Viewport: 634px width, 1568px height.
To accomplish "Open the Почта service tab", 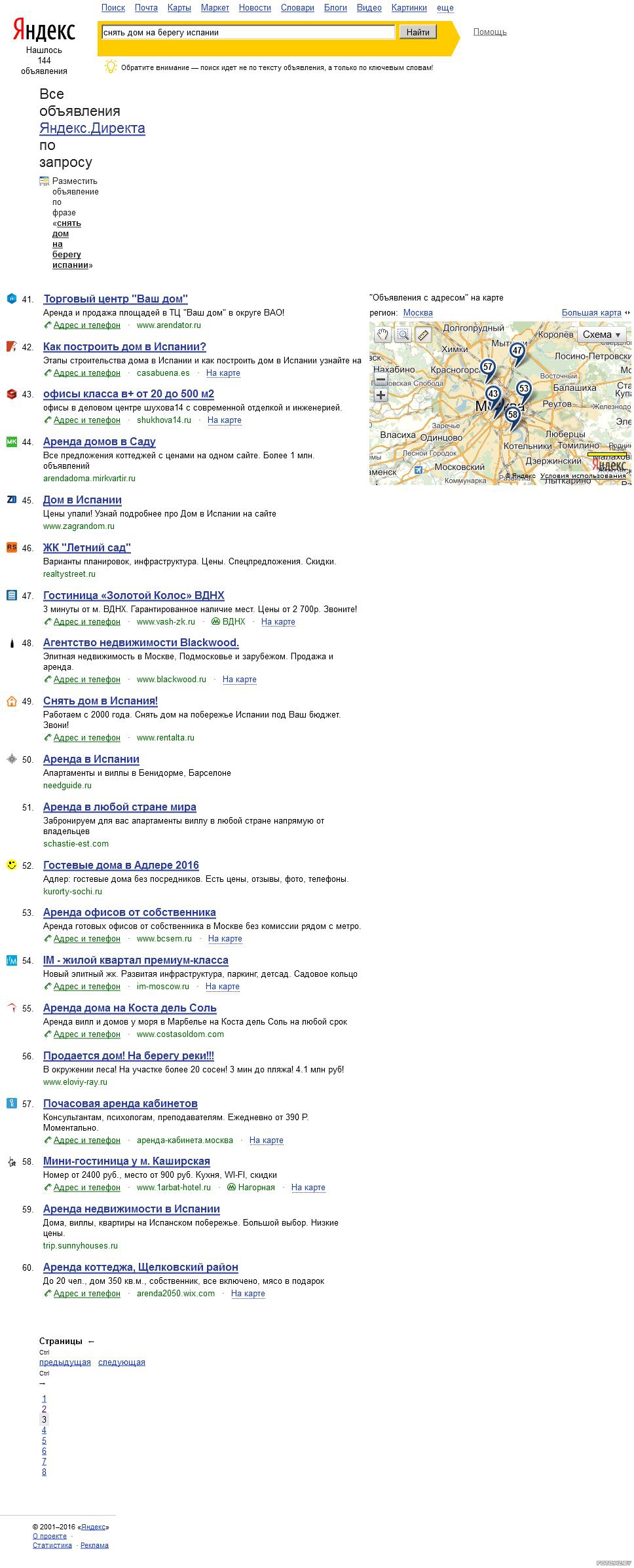I will point(146,8).
